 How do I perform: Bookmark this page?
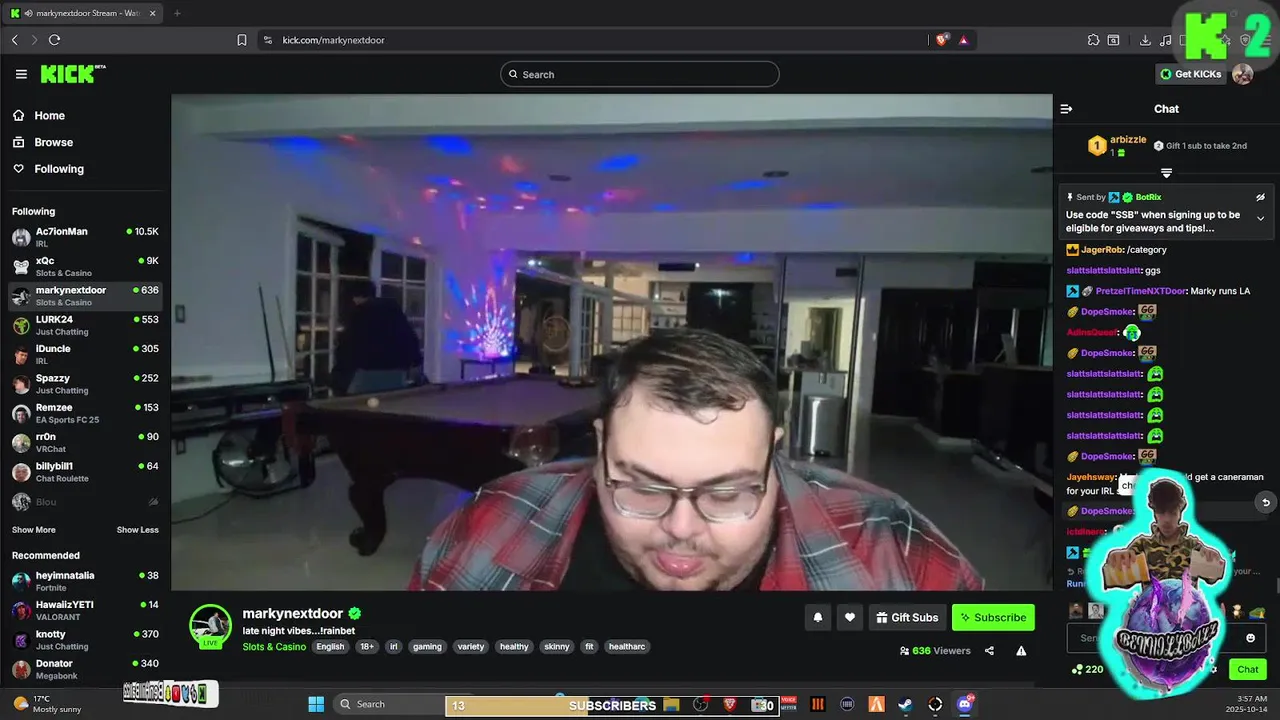[x=242, y=40]
